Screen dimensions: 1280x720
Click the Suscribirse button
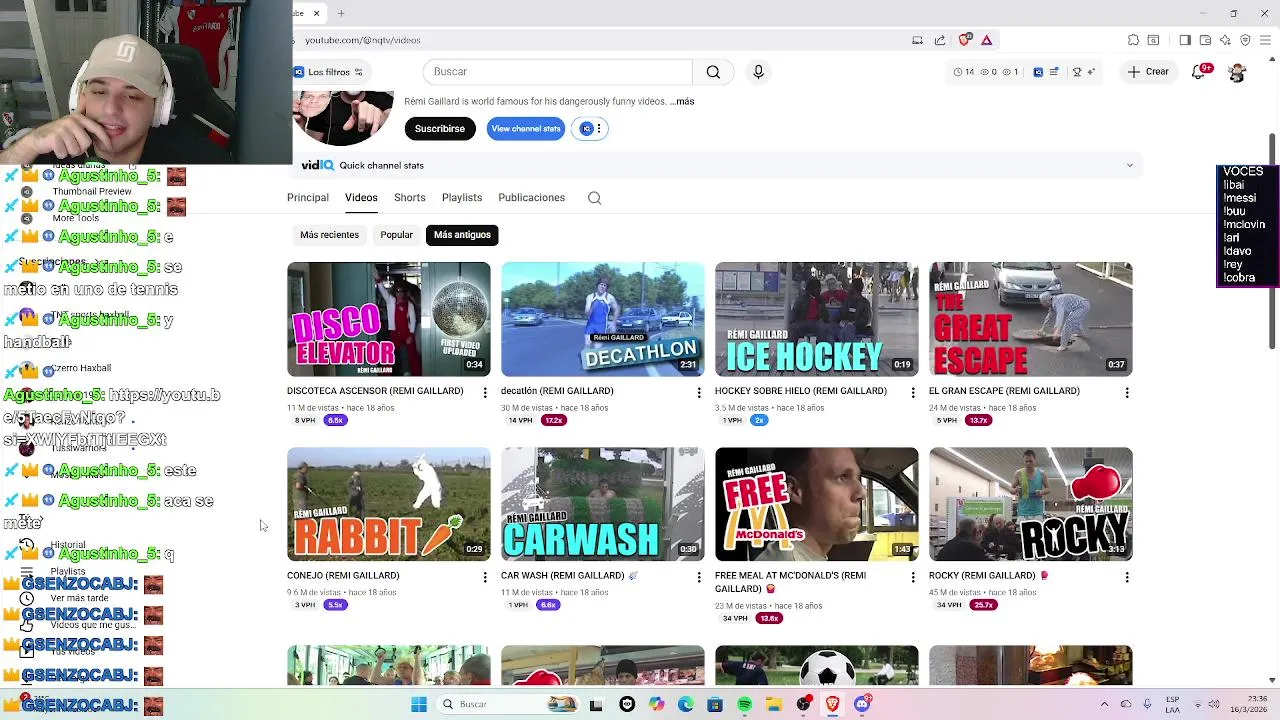pos(440,129)
